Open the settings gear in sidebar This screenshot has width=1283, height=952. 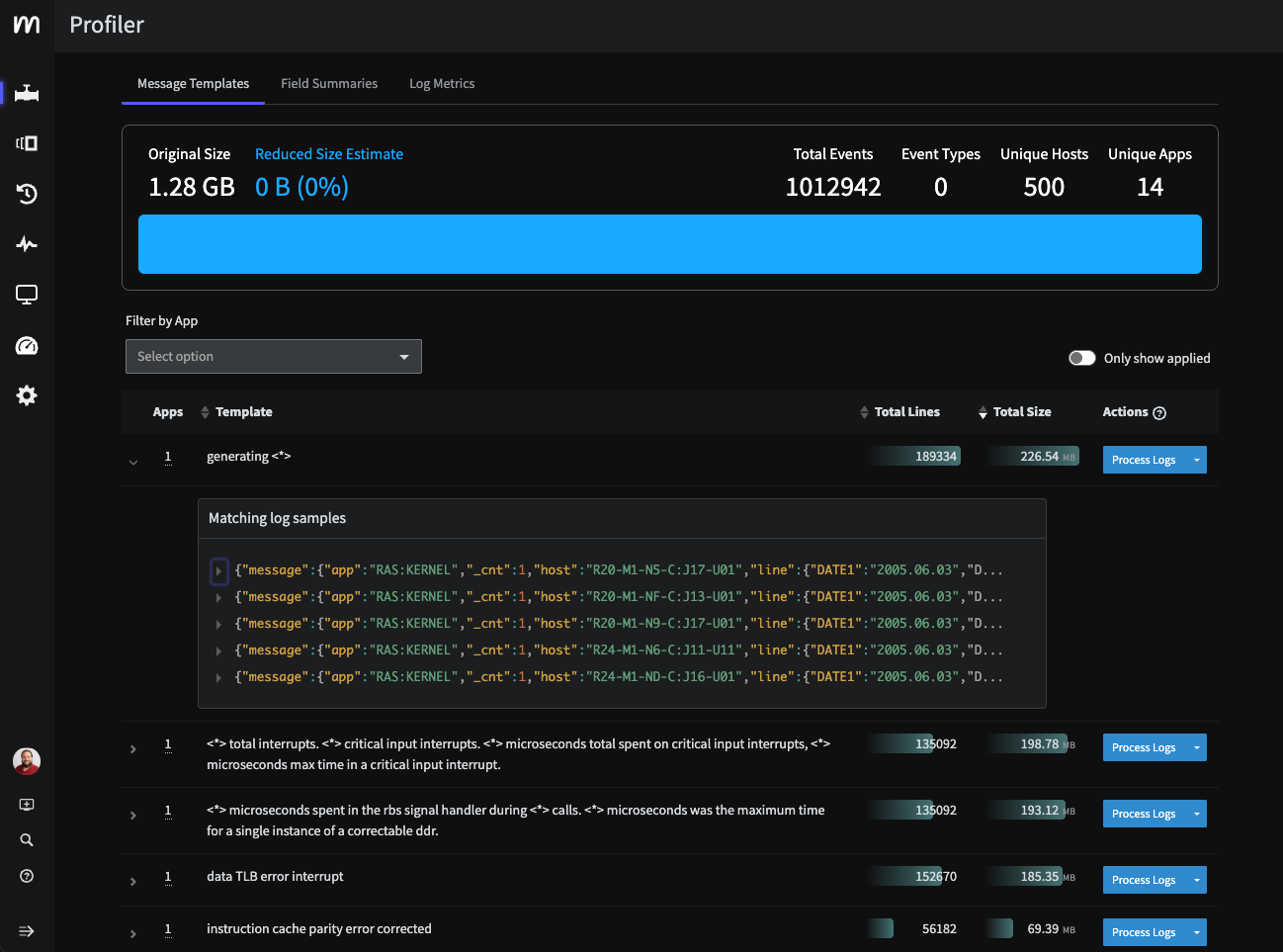pyautogui.click(x=27, y=395)
